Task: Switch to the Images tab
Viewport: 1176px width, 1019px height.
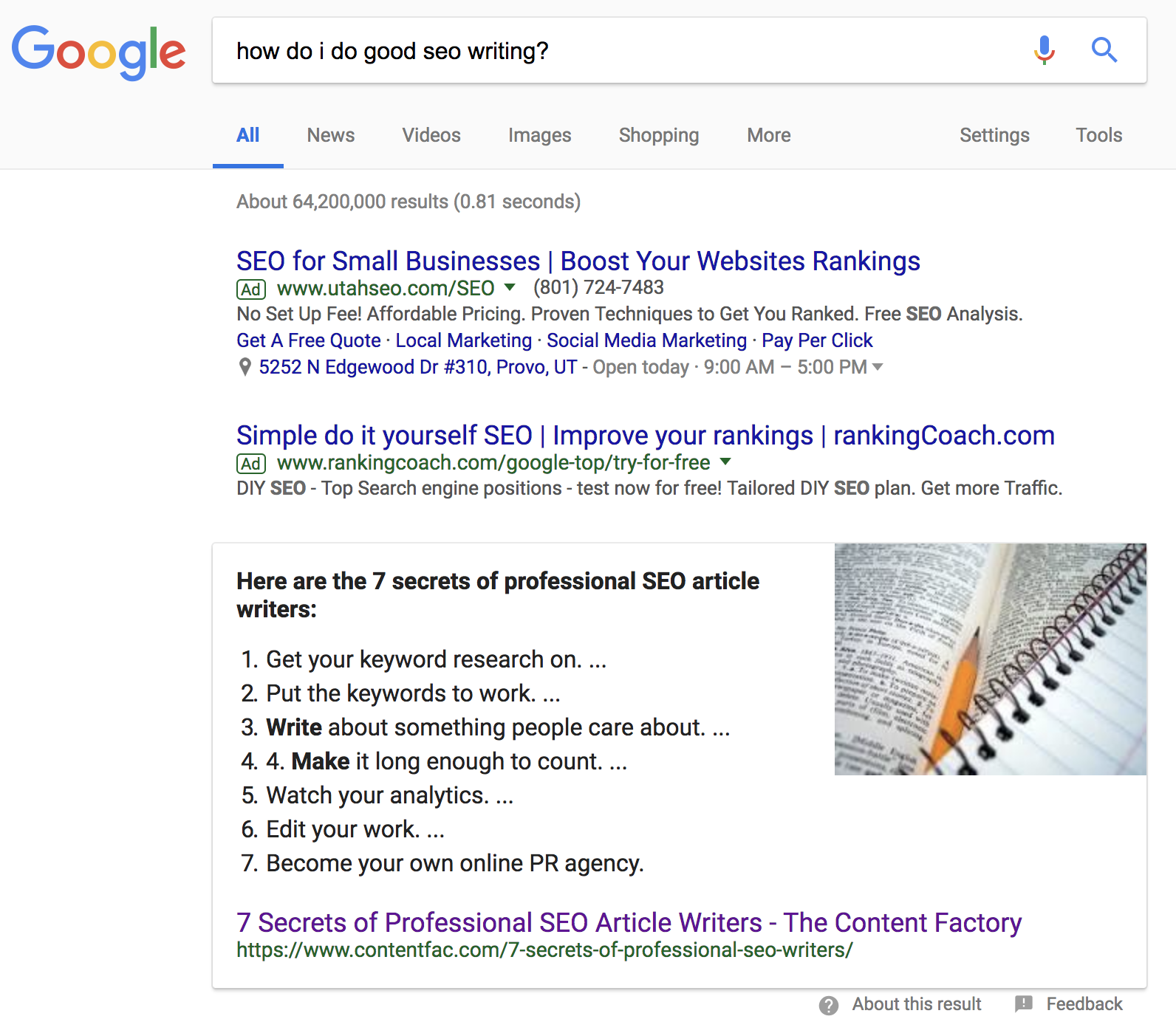Action: (539, 135)
